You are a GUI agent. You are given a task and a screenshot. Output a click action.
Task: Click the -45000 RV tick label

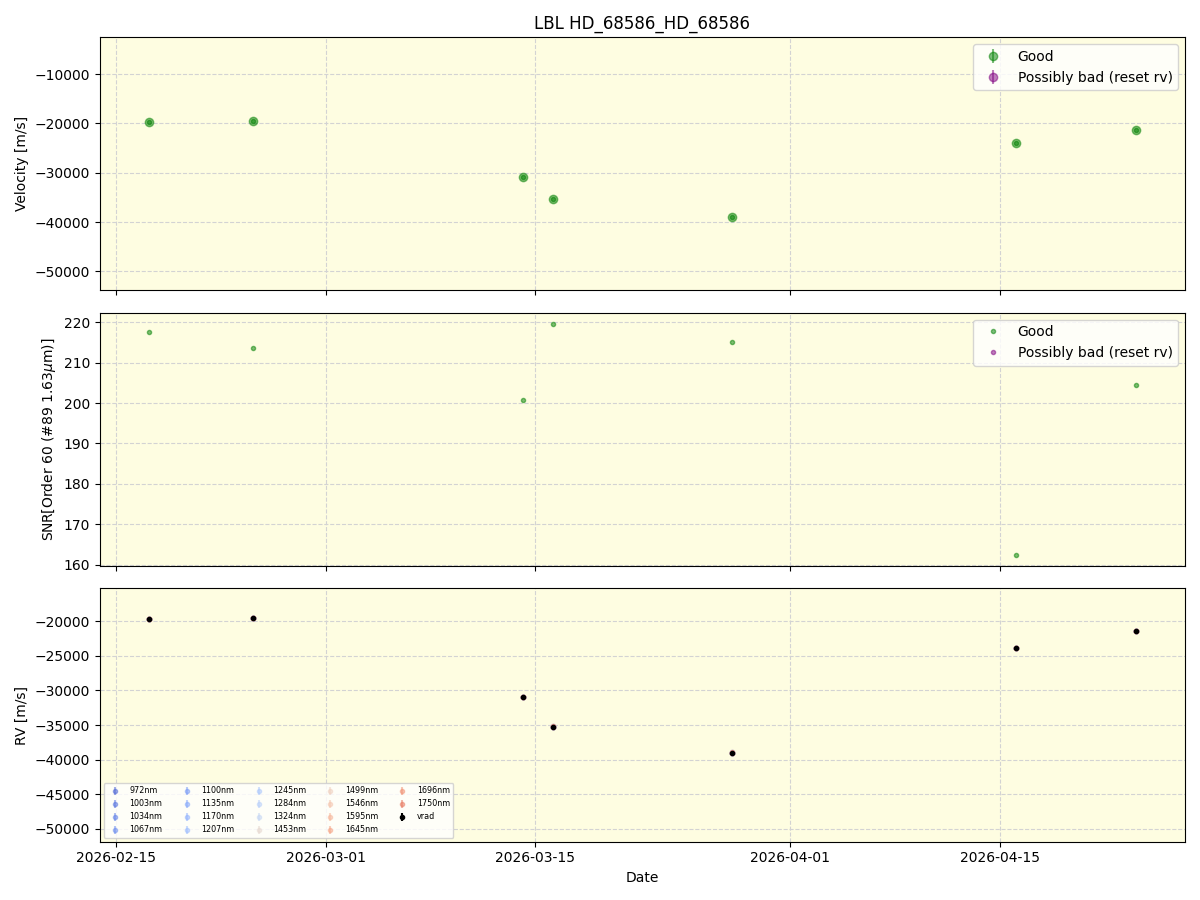click(64, 795)
